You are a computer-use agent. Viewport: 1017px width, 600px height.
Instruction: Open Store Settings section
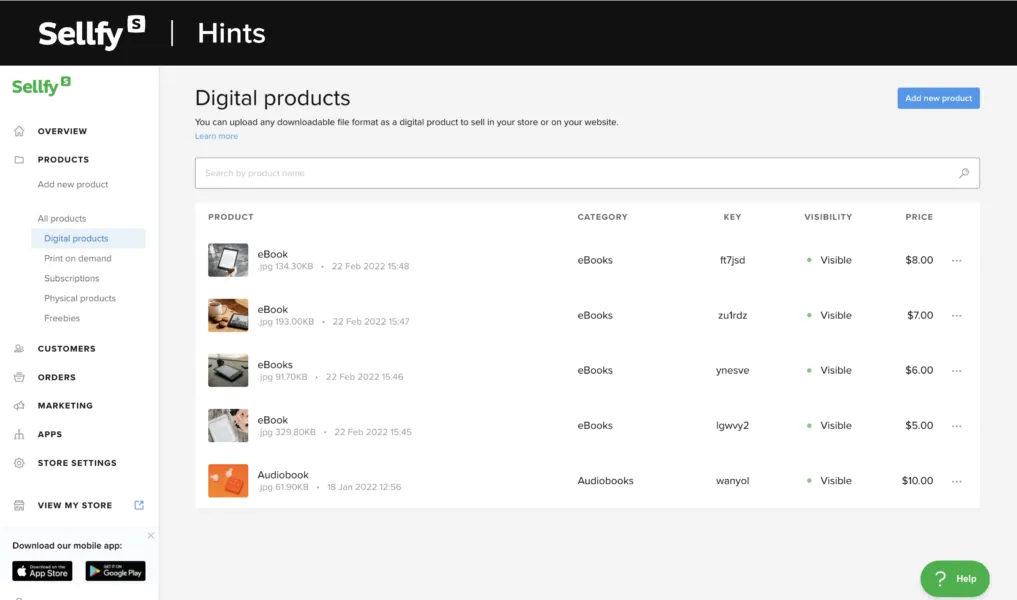[x=77, y=463]
